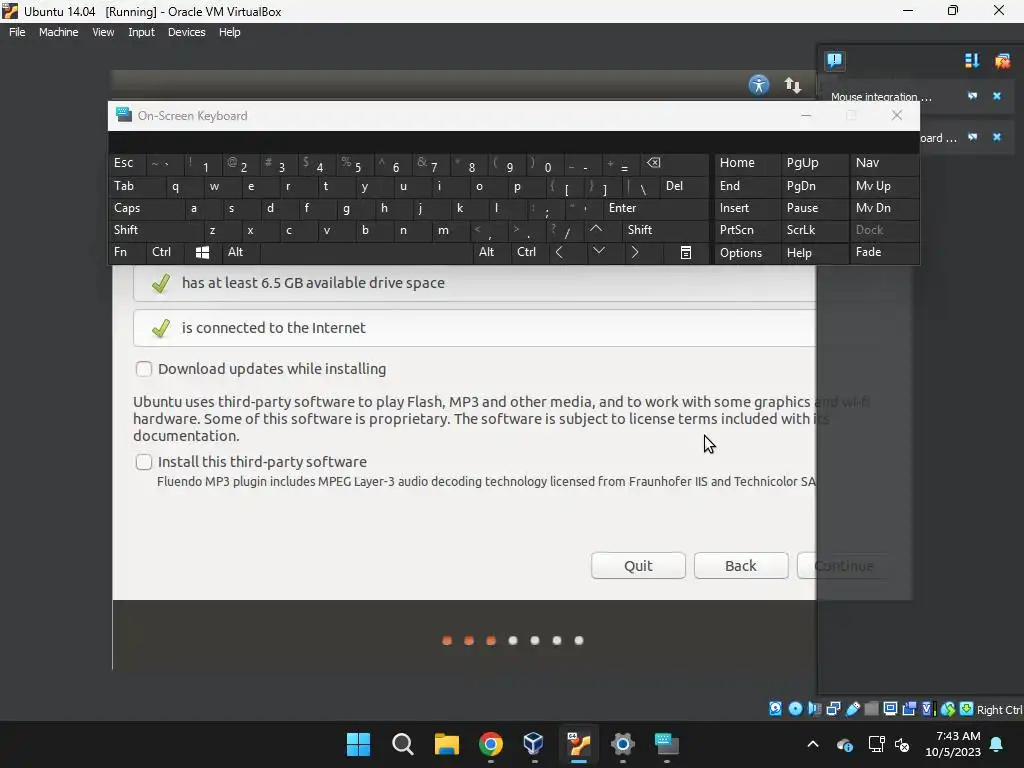
Task: Dismiss the keyboard notification below Mouse integration
Action: click(x=997, y=137)
